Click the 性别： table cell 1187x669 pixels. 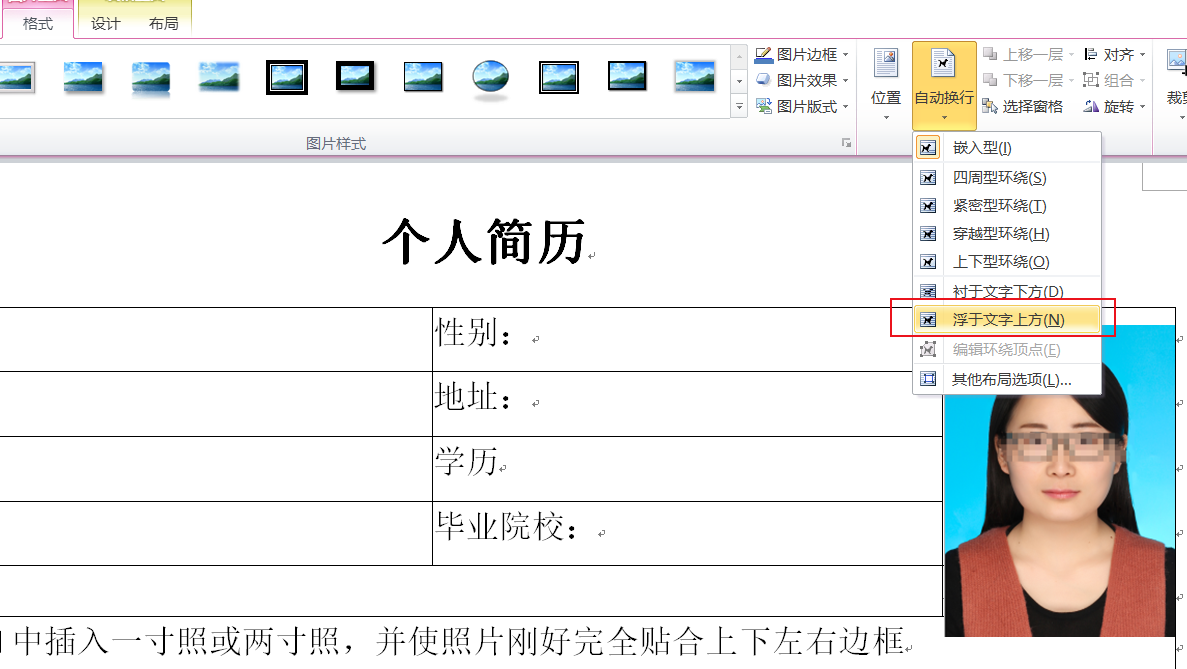click(687, 339)
